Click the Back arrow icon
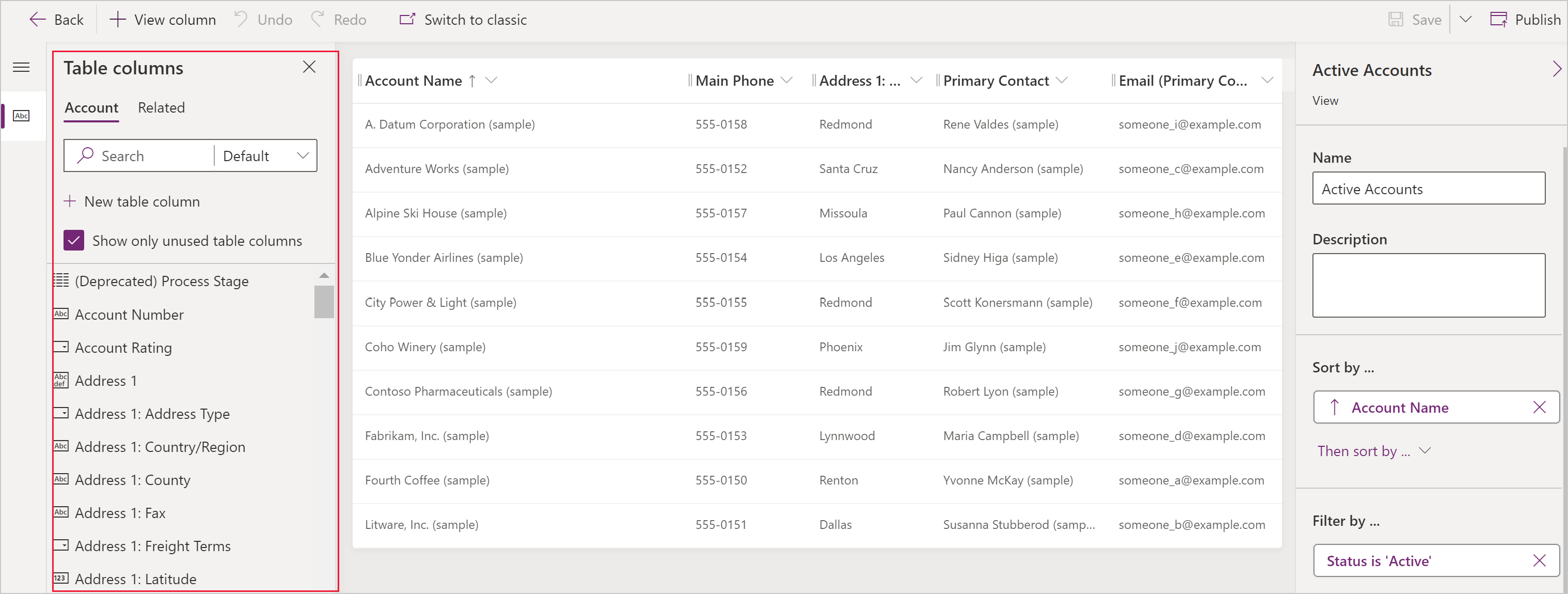Image resolution: width=1568 pixels, height=594 pixels. (x=36, y=18)
